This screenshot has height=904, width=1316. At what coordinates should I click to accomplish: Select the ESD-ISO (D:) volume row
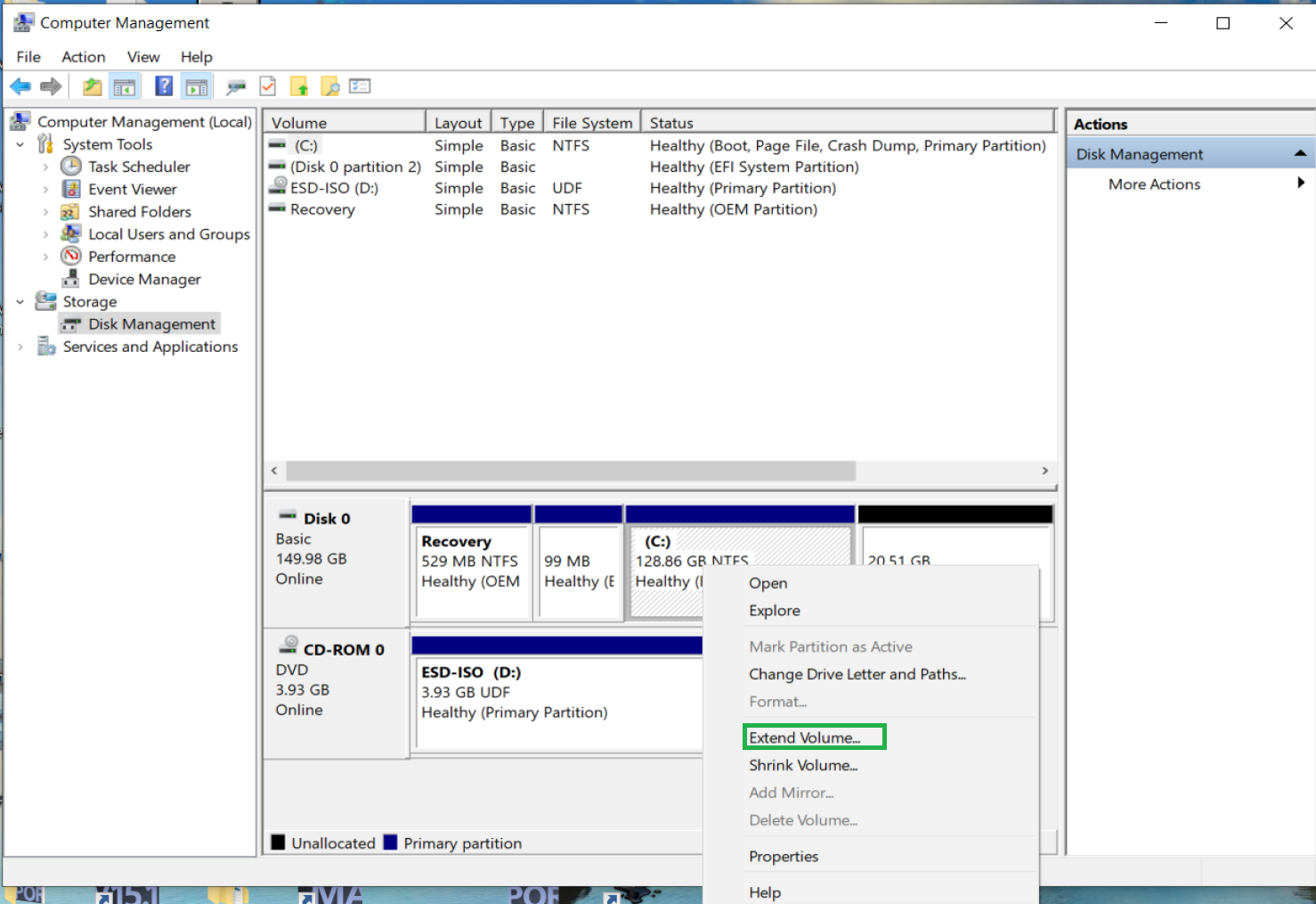tap(329, 188)
